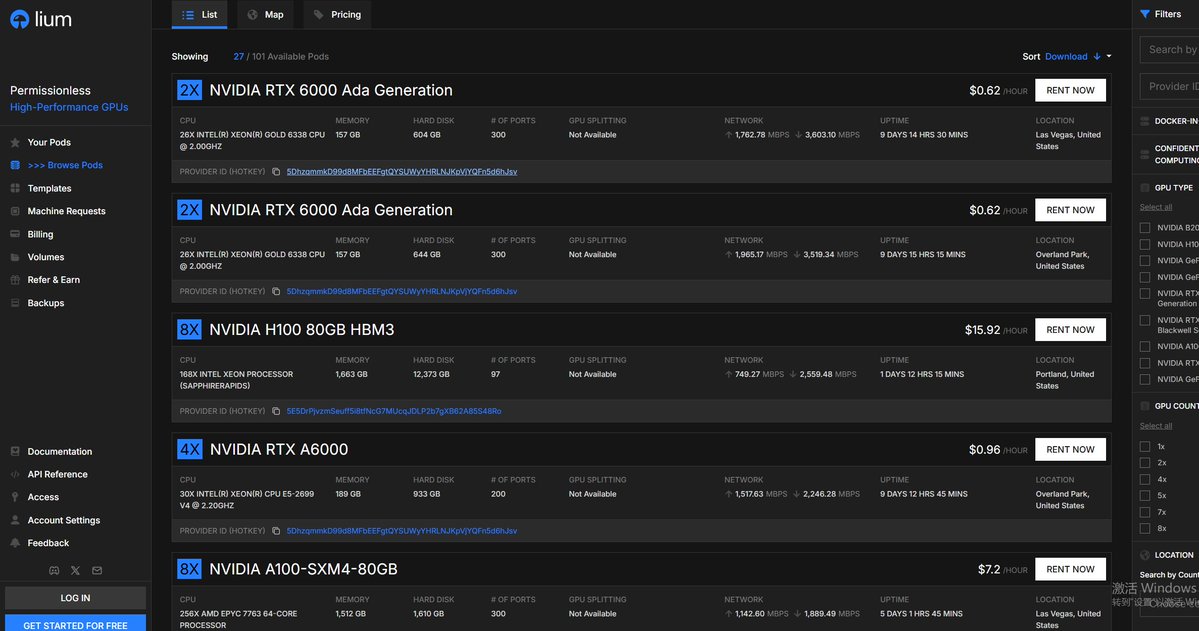Image resolution: width=1199 pixels, height=631 pixels.
Task: Click the LOG IN button
Action: click(x=75, y=598)
